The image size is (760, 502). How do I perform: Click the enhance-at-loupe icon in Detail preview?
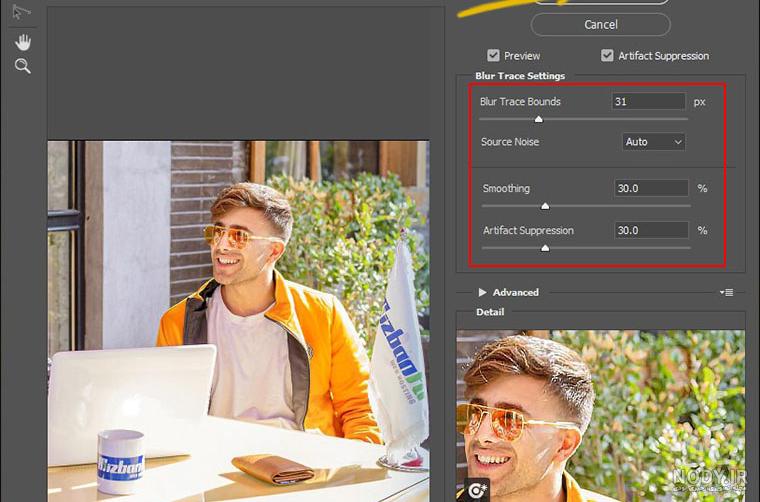click(476, 491)
